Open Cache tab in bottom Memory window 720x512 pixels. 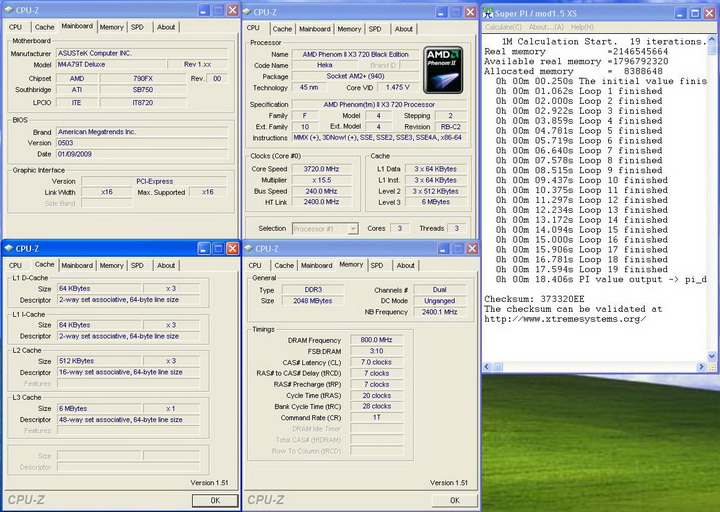click(x=284, y=265)
